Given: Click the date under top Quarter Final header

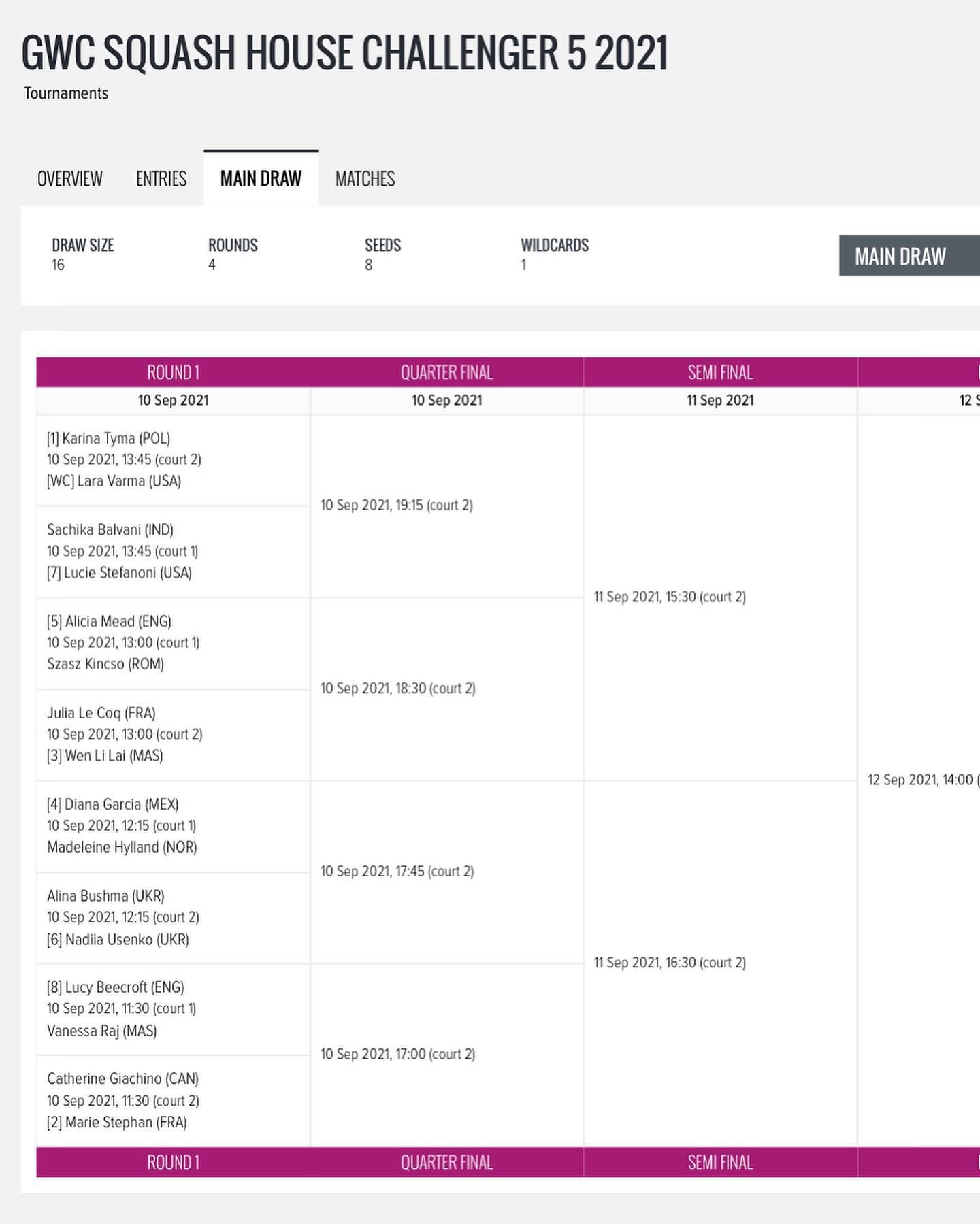Looking at the screenshot, I should click(x=446, y=400).
